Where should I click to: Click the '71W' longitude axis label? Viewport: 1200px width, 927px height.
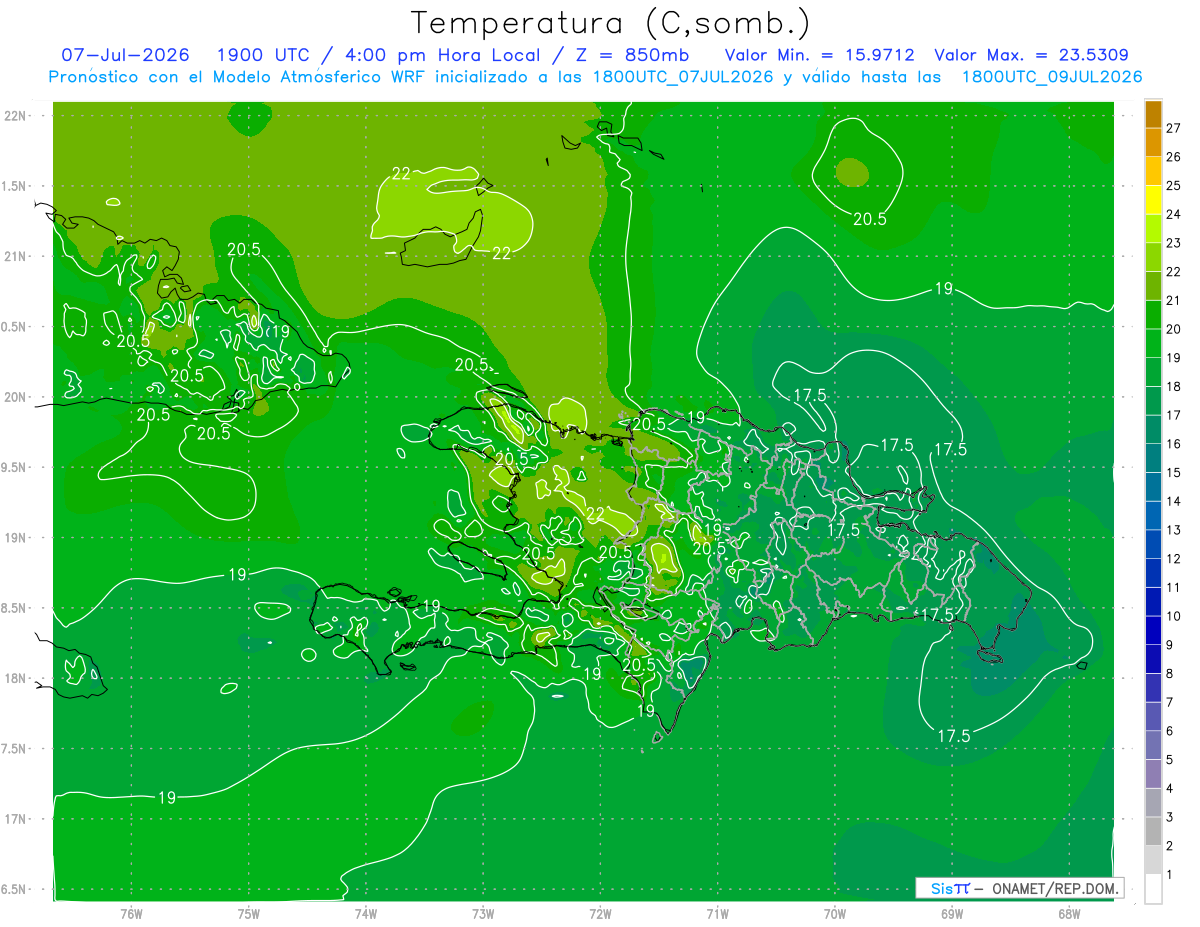(718, 914)
